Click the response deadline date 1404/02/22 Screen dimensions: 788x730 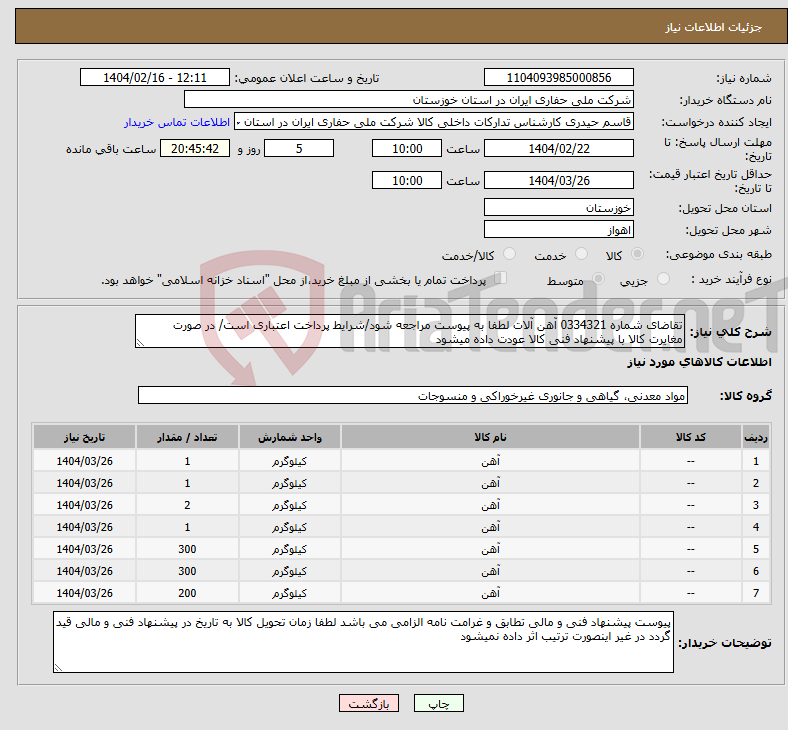[558, 148]
